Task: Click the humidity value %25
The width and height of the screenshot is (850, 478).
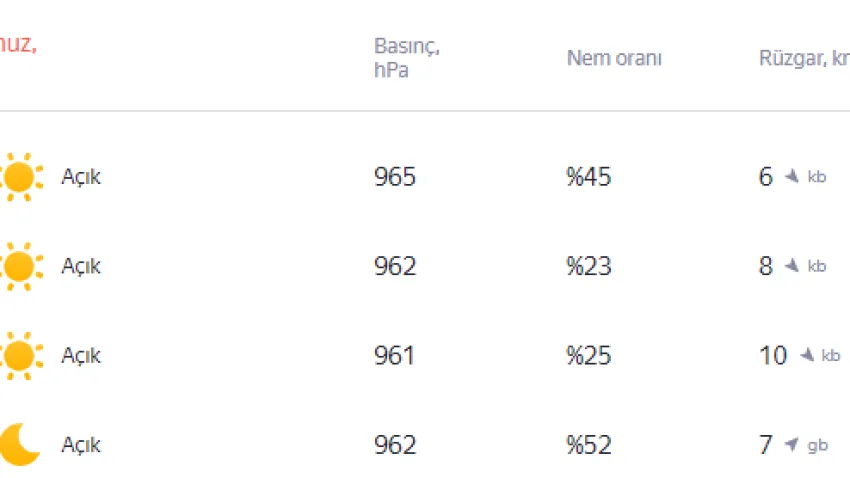Action: (589, 355)
